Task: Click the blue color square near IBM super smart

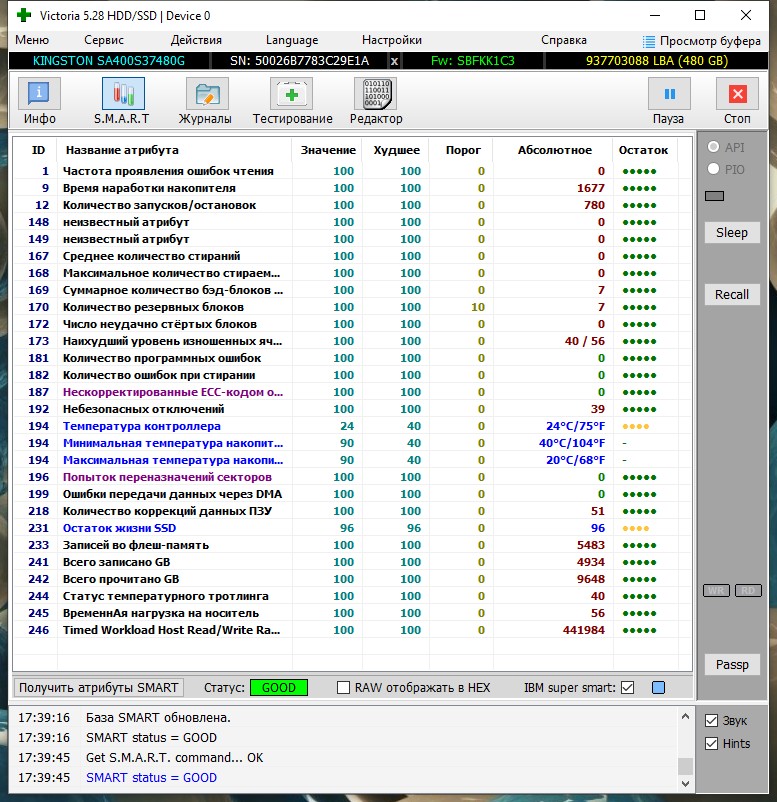Action: (x=658, y=687)
